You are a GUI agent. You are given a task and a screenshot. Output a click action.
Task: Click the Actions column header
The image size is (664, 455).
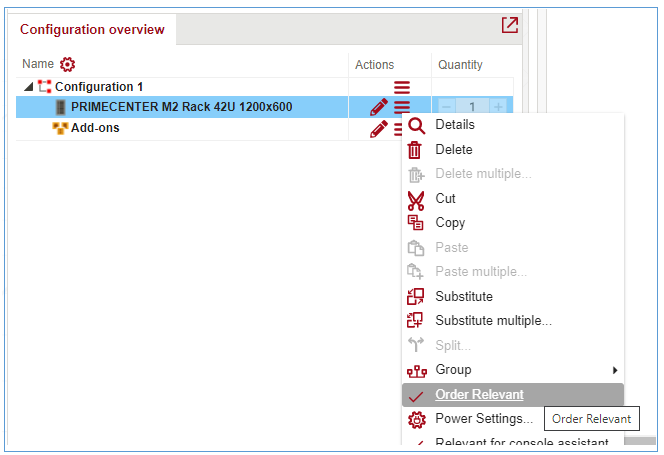374,65
